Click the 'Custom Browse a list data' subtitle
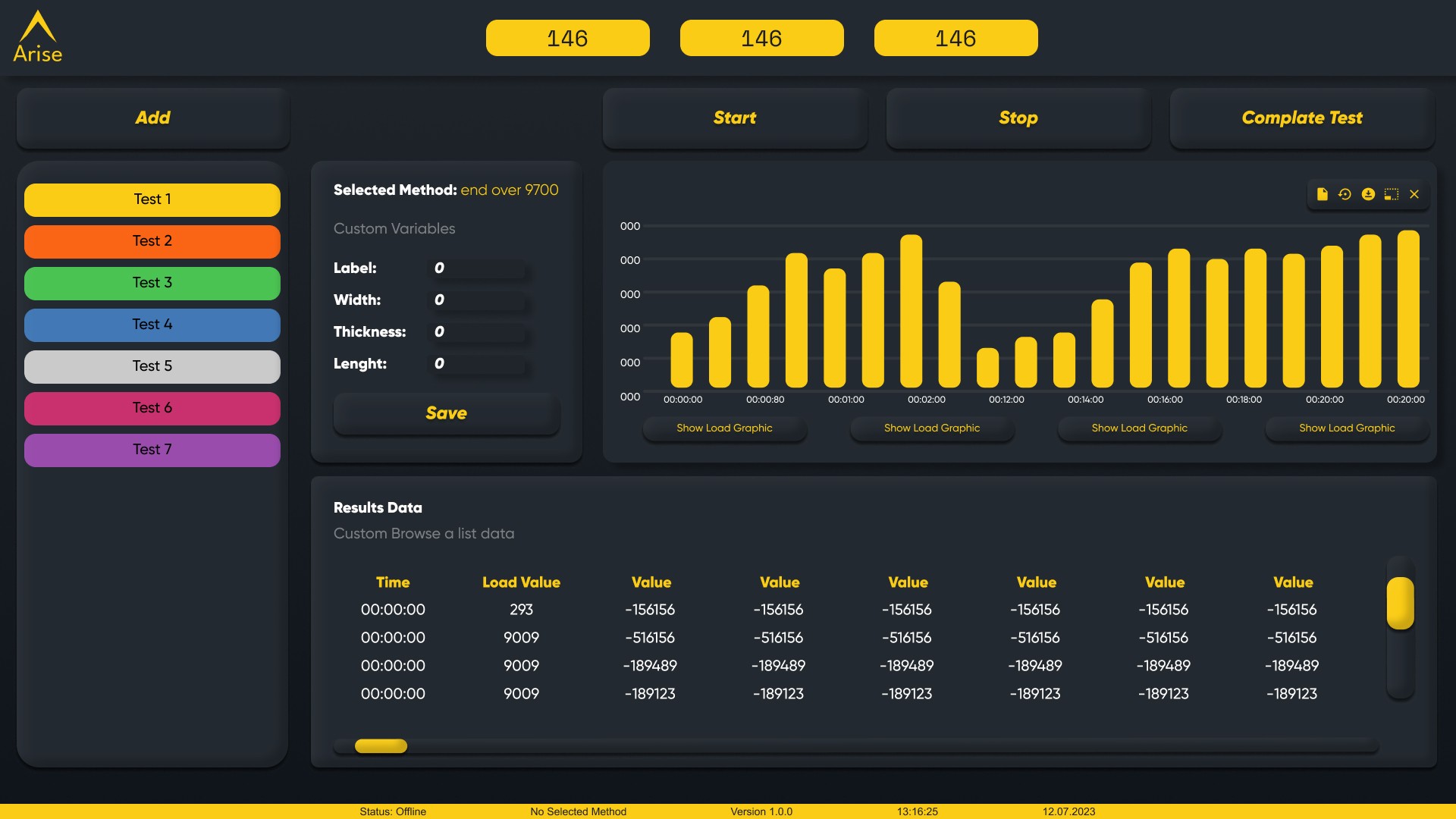This screenshot has height=819, width=1456. tap(424, 534)
